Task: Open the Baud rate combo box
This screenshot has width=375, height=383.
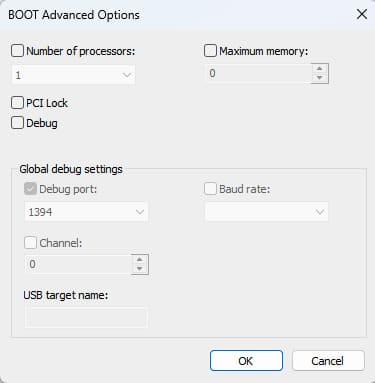Action: point(266,212)
